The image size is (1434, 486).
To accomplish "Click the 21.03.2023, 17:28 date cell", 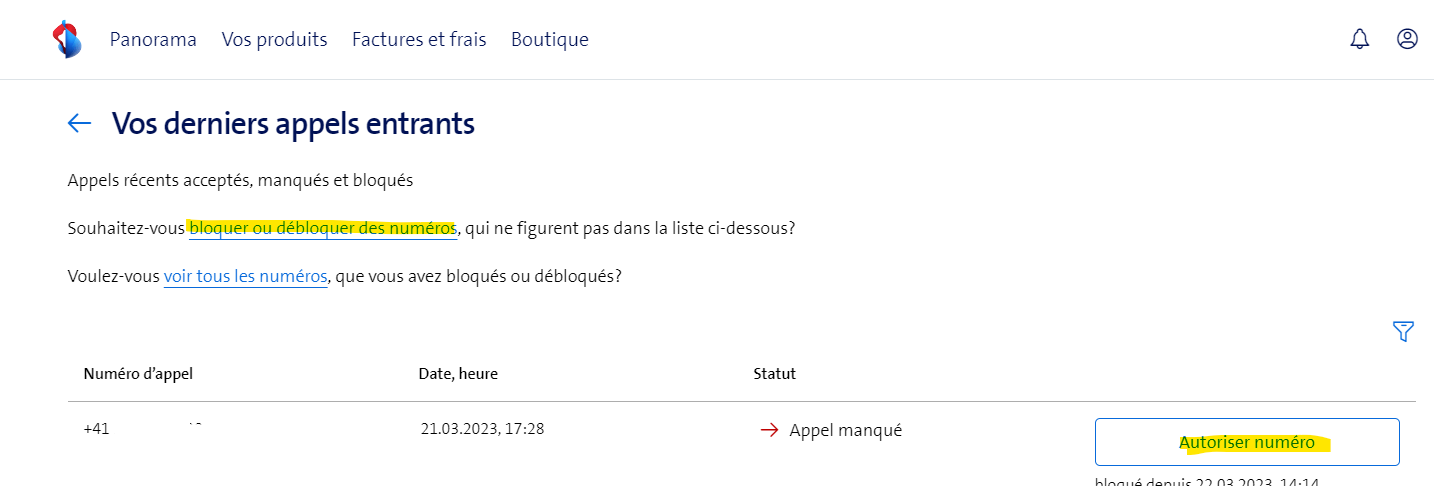I will click(x=482, y=429).
